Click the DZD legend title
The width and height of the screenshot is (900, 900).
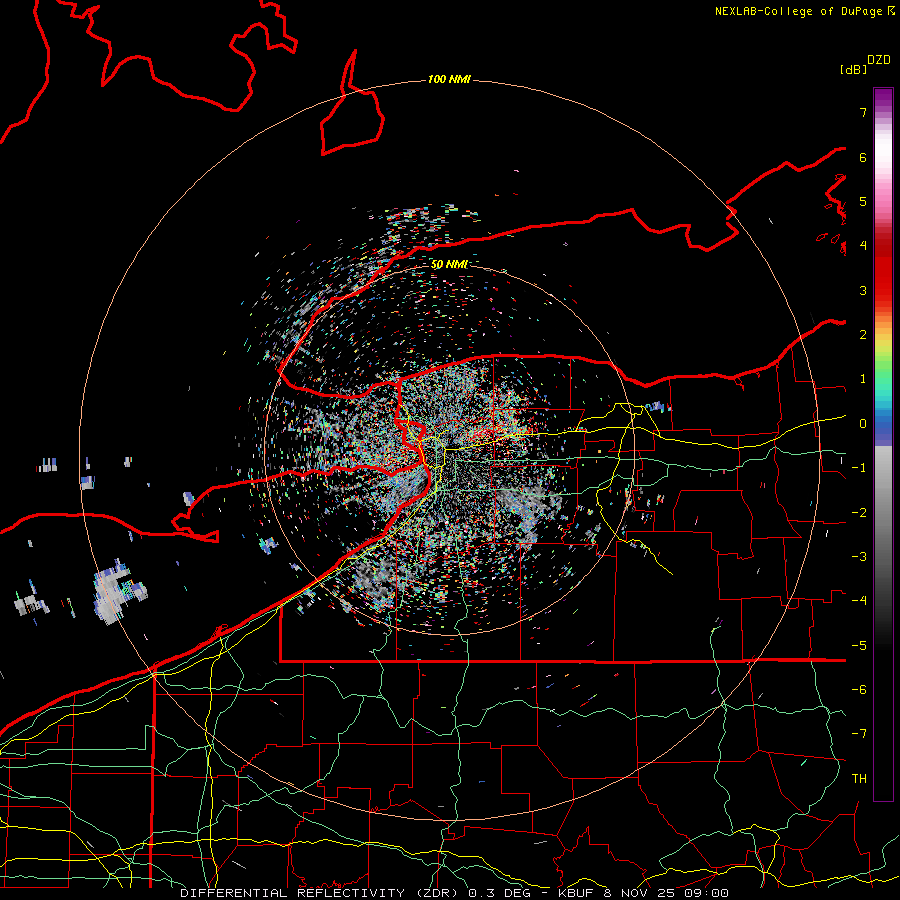pos(879,60)
